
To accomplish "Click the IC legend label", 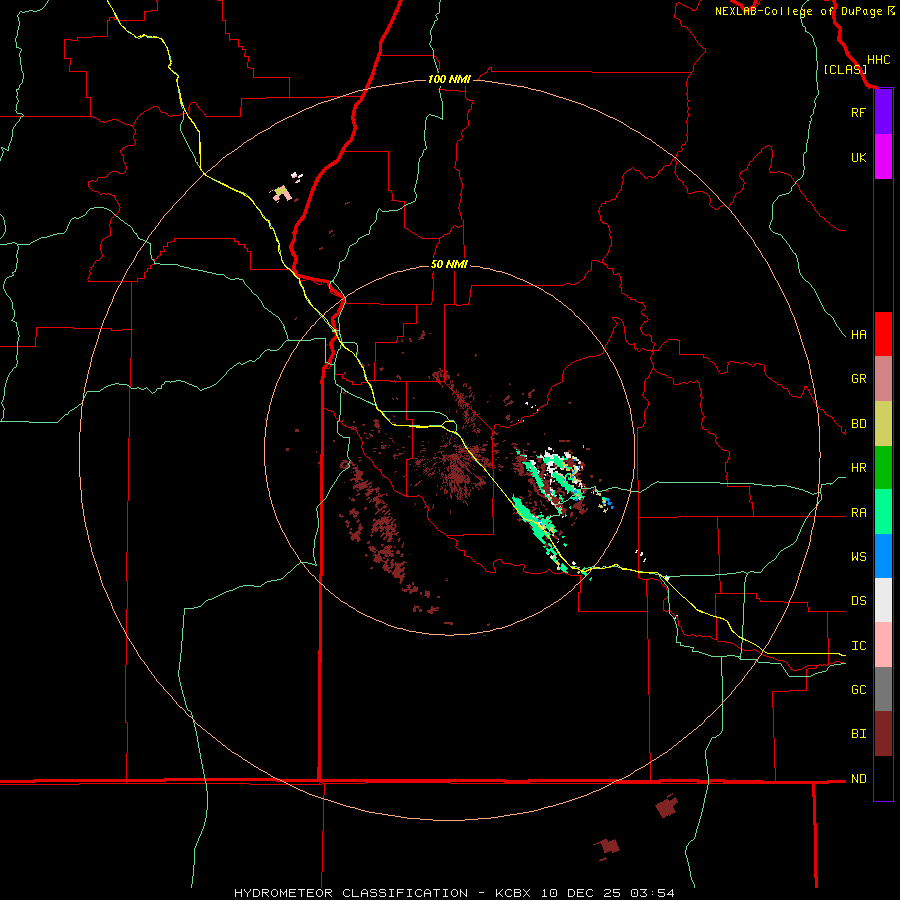I will click(858, 646).
